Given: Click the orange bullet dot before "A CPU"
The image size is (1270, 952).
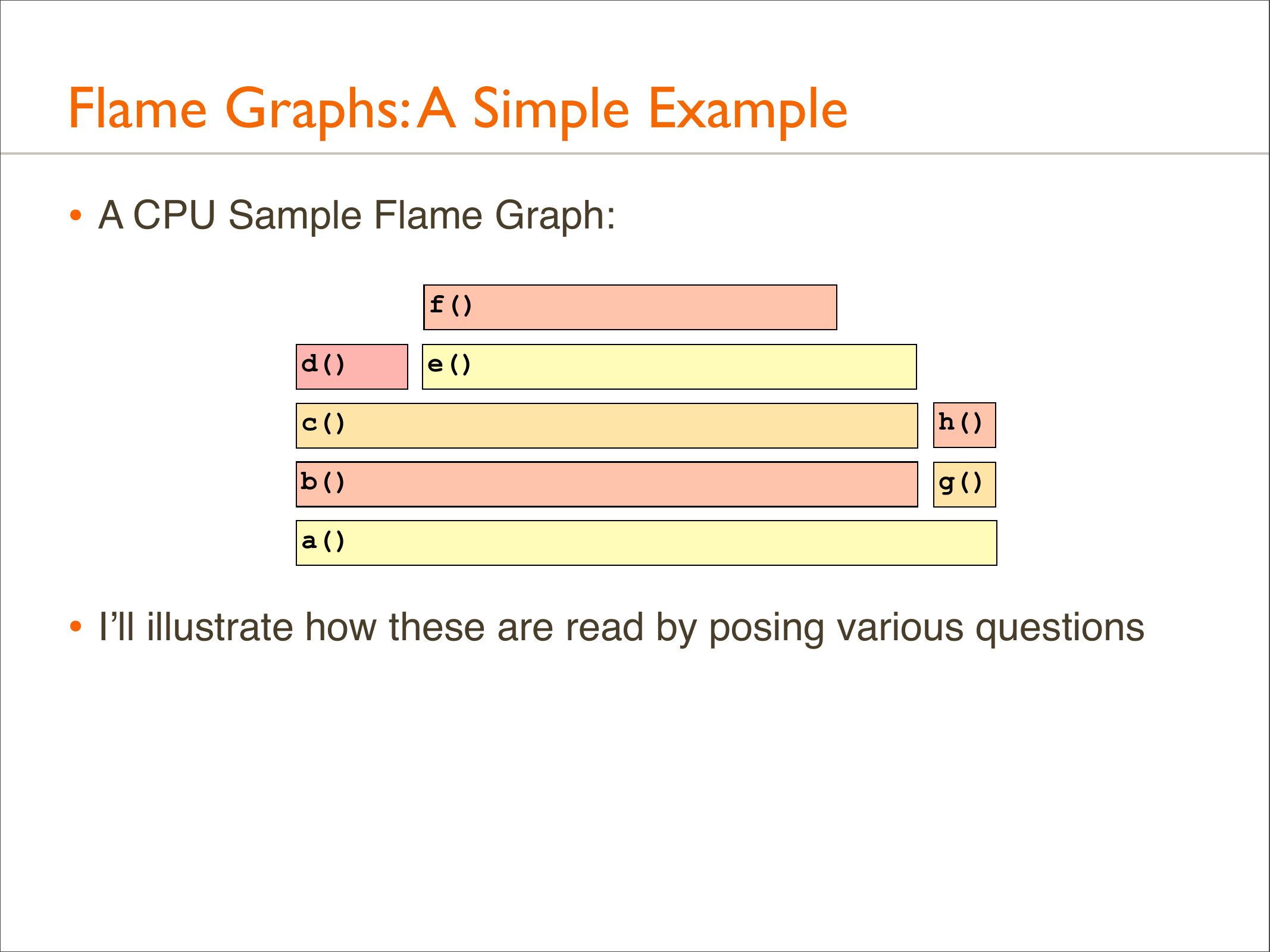Looking at the screenshot, I should (x=76, y=215).
